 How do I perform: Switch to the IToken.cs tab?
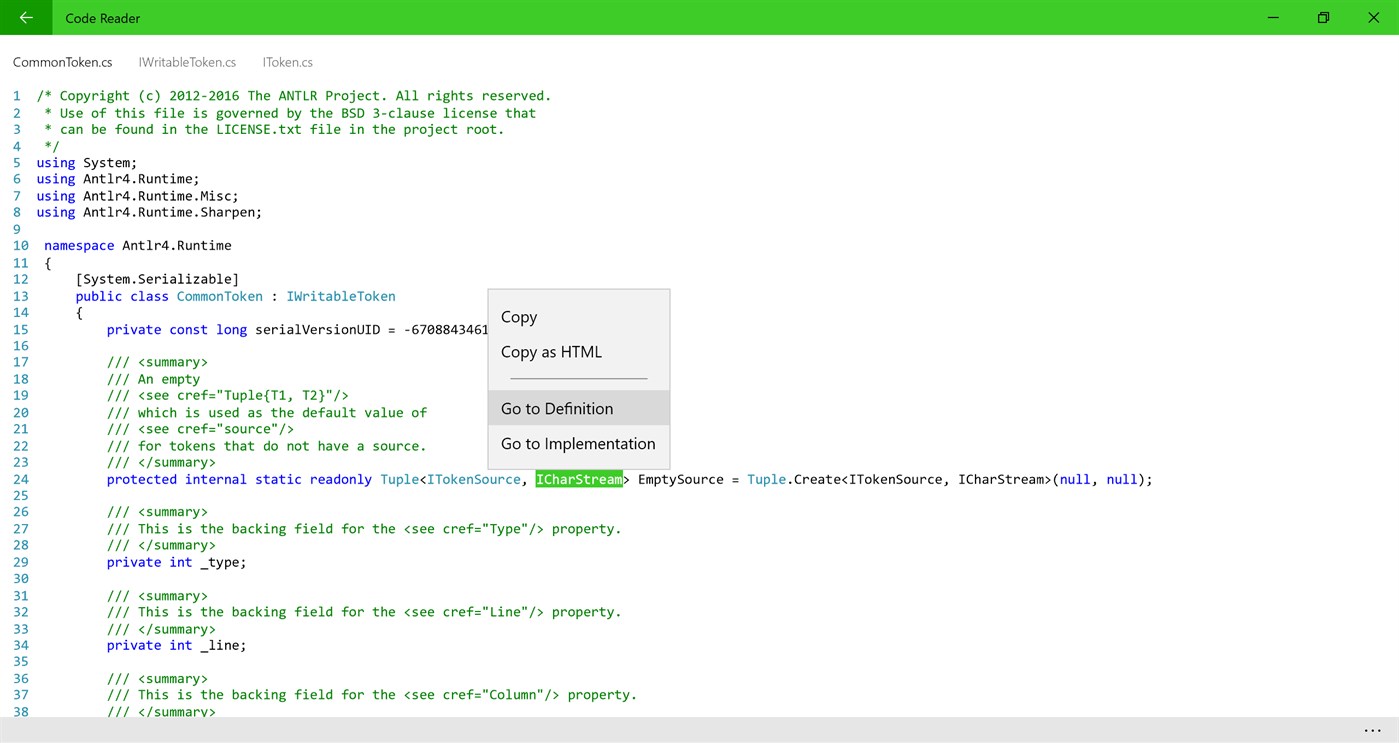tap(287, 62)
